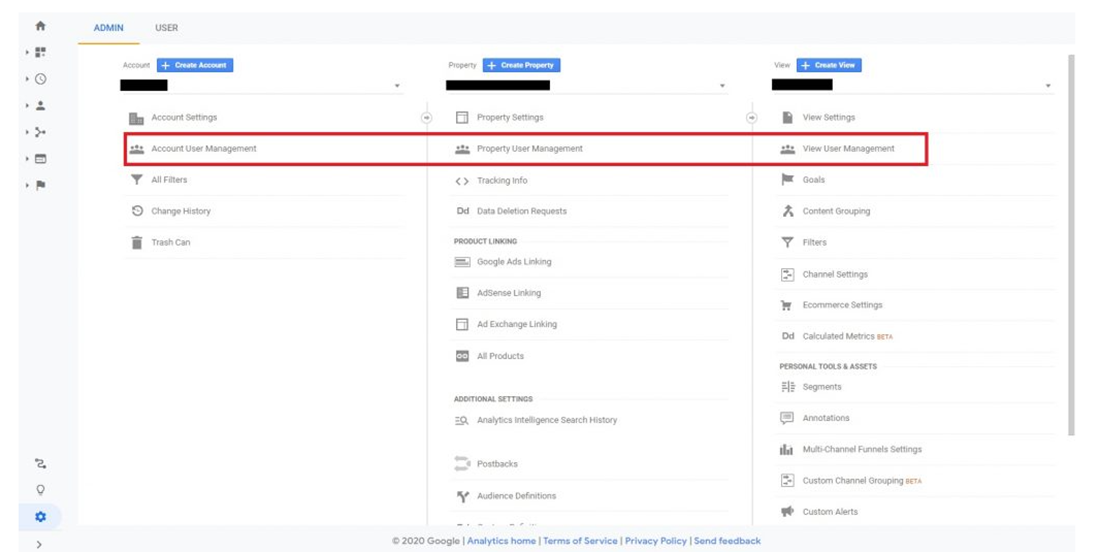Open the Admin gear icon in sidebar

point(40,517)
